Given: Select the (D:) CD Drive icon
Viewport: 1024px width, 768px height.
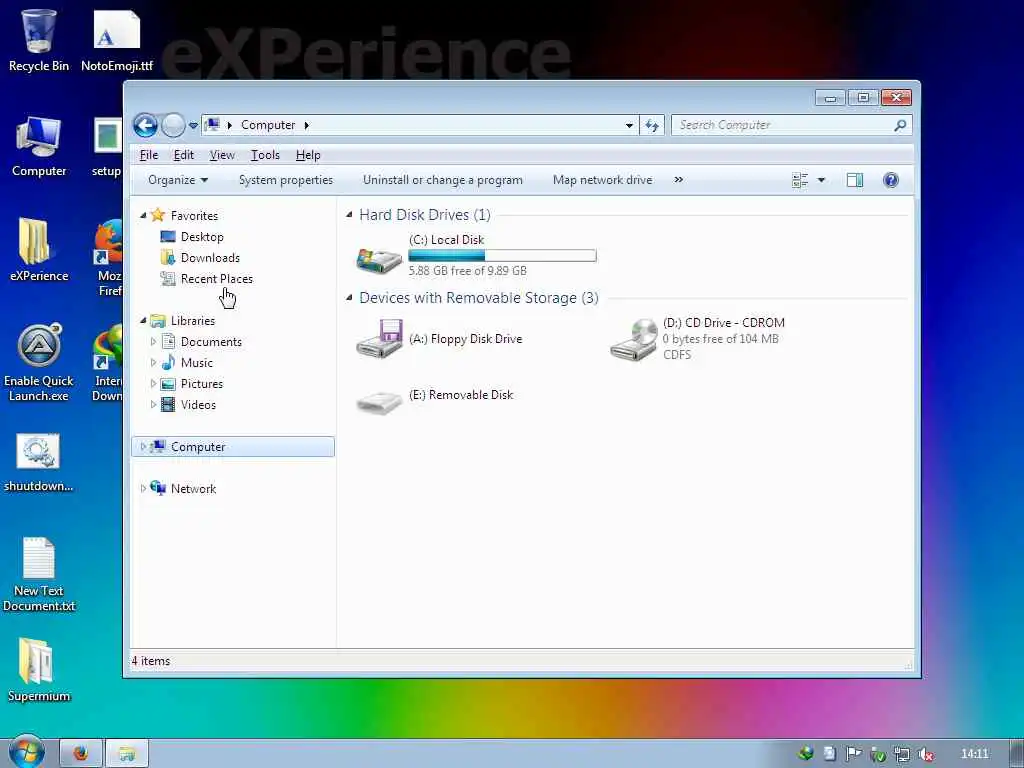Looking at the screenshot, I should [x=633, y=338].
